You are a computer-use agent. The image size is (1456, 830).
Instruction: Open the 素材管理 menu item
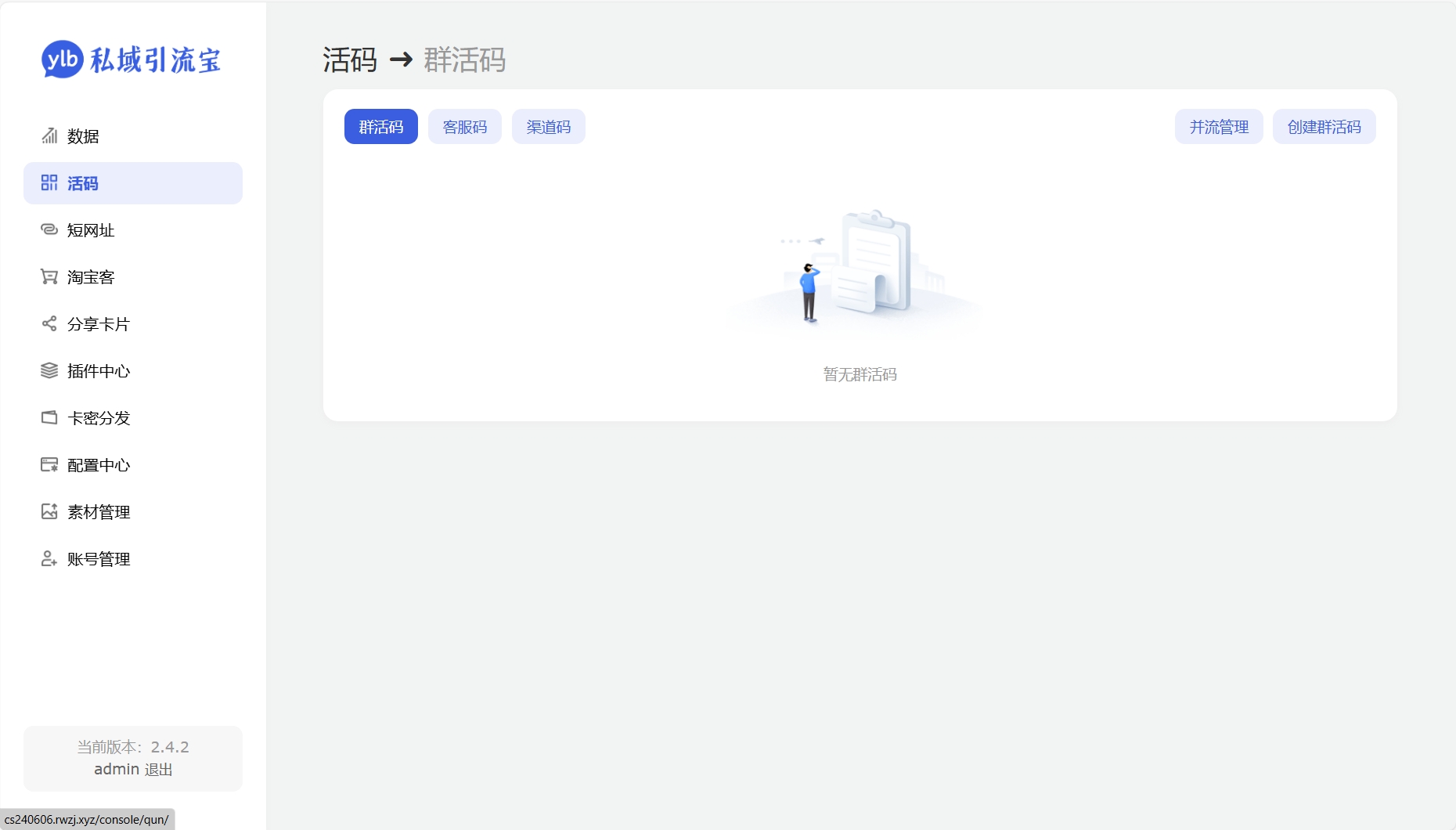pos(99,512)
